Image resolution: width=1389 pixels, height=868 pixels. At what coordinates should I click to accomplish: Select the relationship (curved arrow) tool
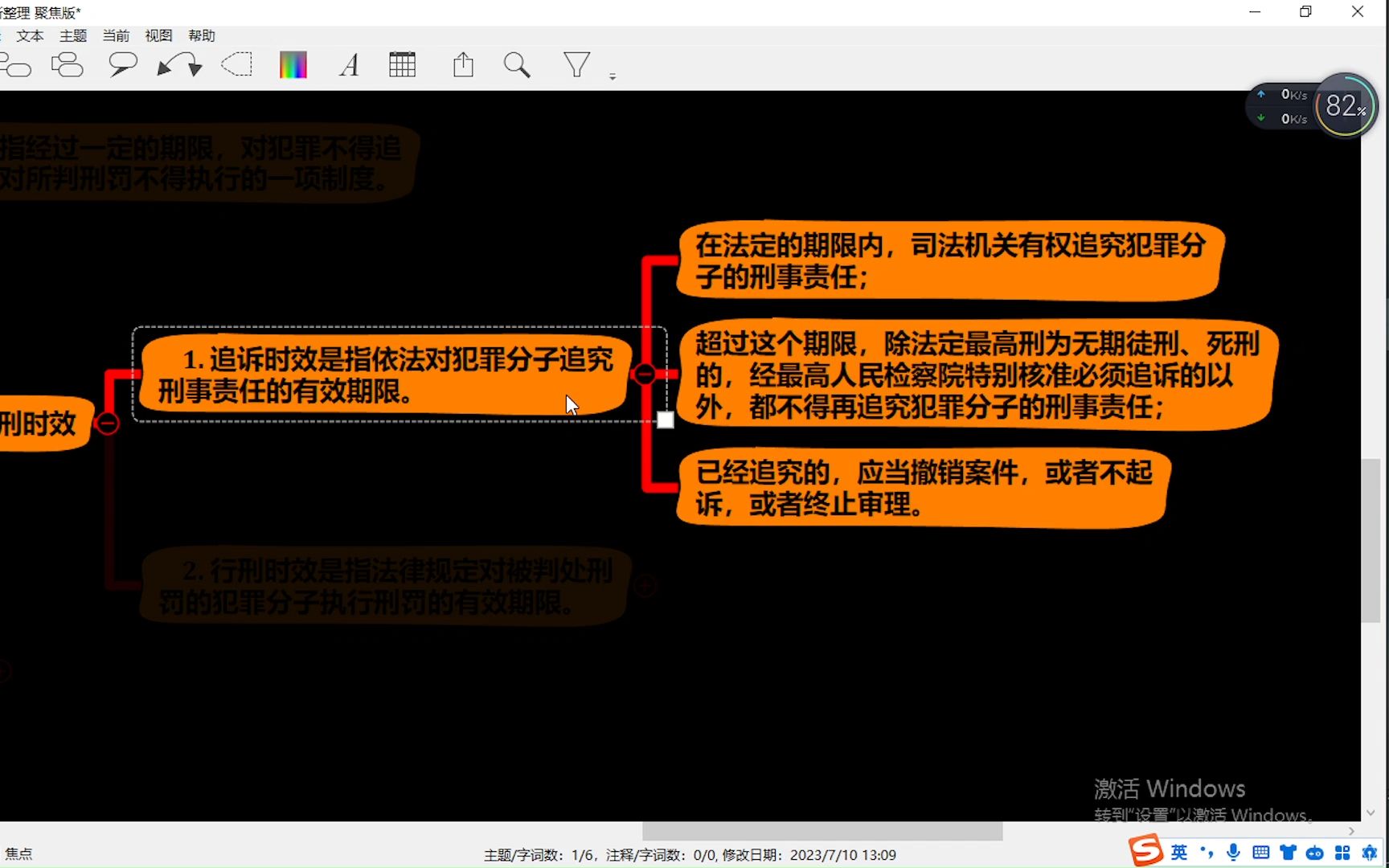178,64
